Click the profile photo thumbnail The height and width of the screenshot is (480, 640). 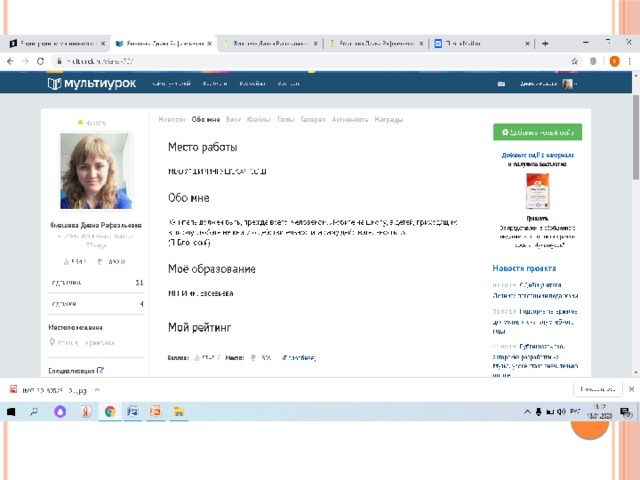point(96,171)
